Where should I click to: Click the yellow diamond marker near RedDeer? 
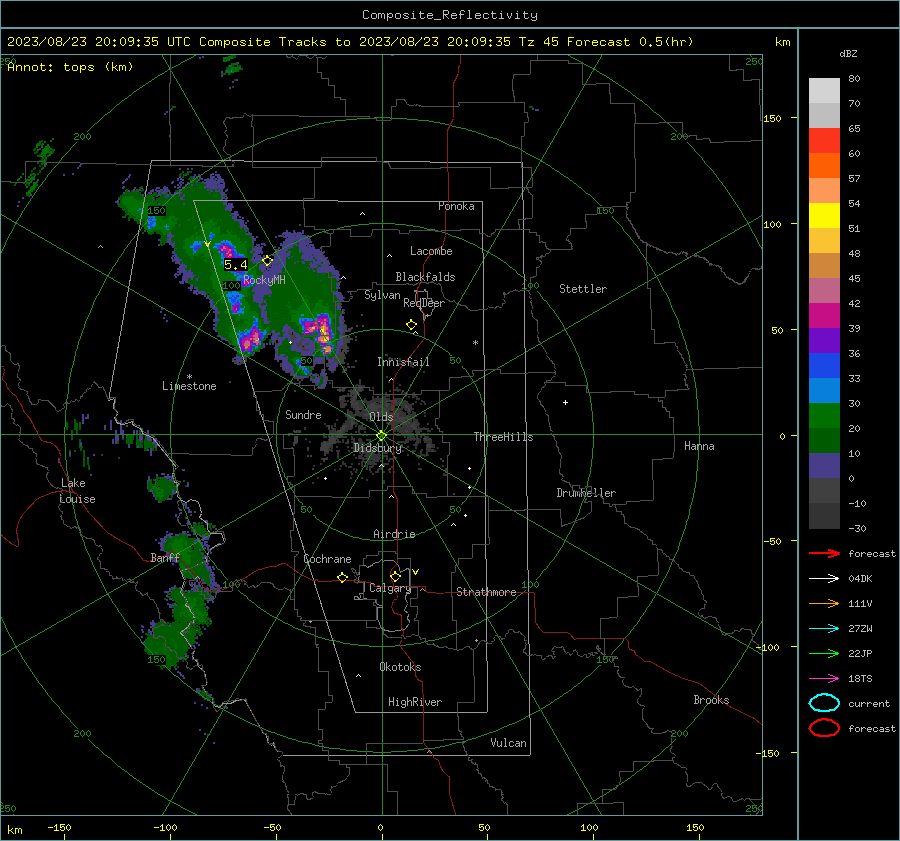click(x=411, y=324)
